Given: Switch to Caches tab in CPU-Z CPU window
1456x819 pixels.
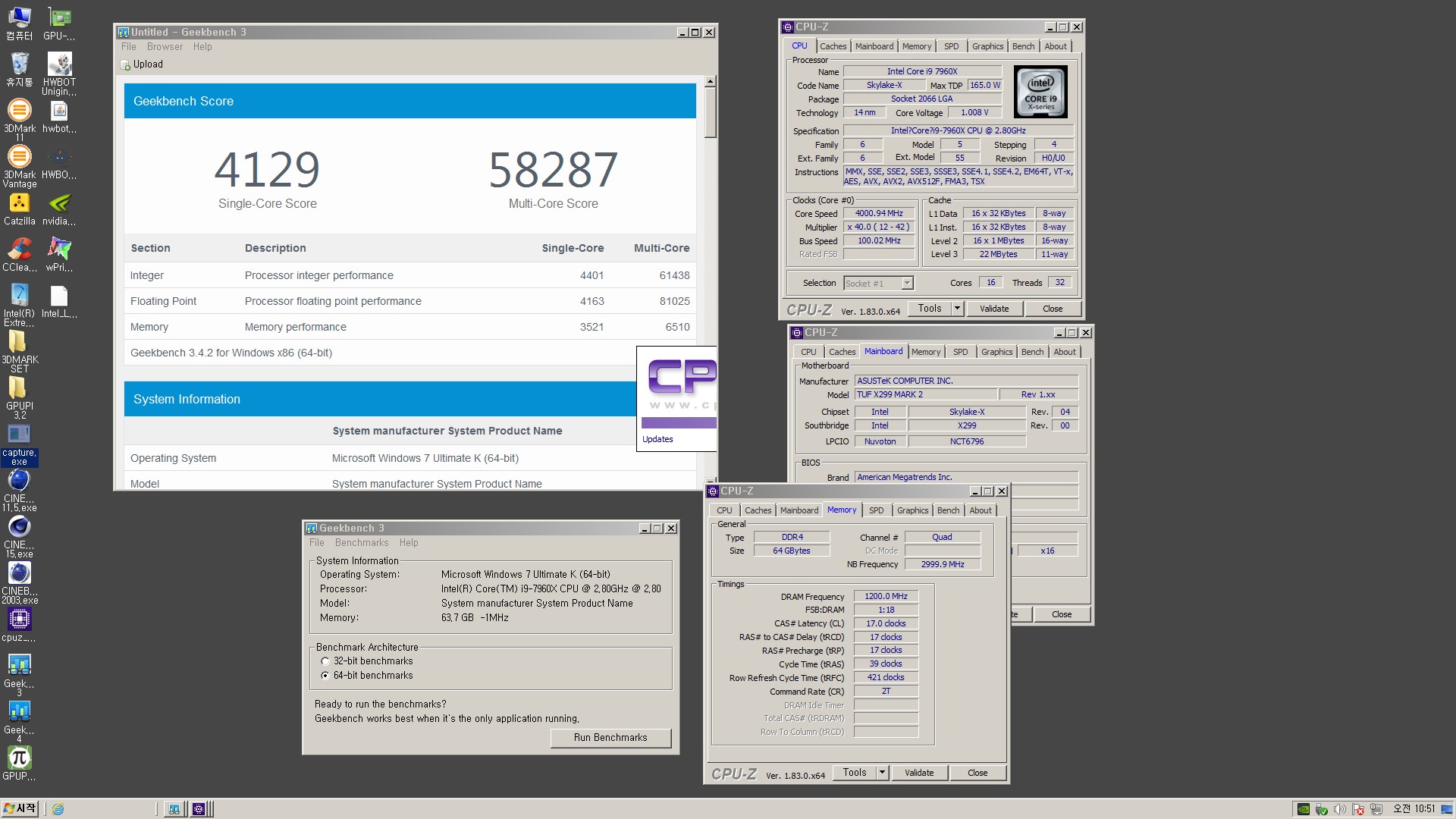Looking at the screenshot, I should (833, 46).
